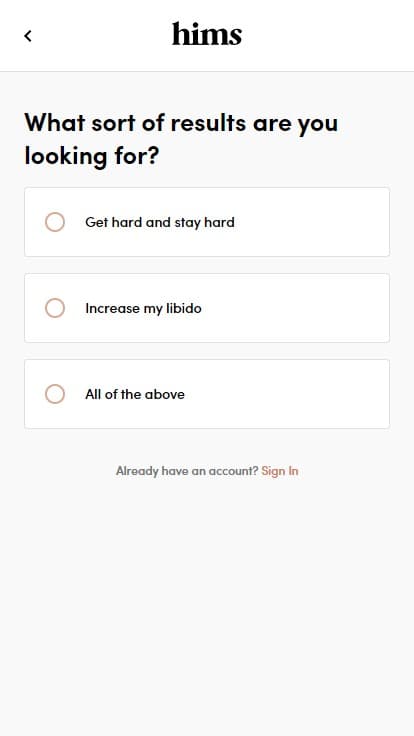Select the "Get hard and stay hard" radio circle
The height and width of the screenshot is (736, 414).
pos(55,222)
